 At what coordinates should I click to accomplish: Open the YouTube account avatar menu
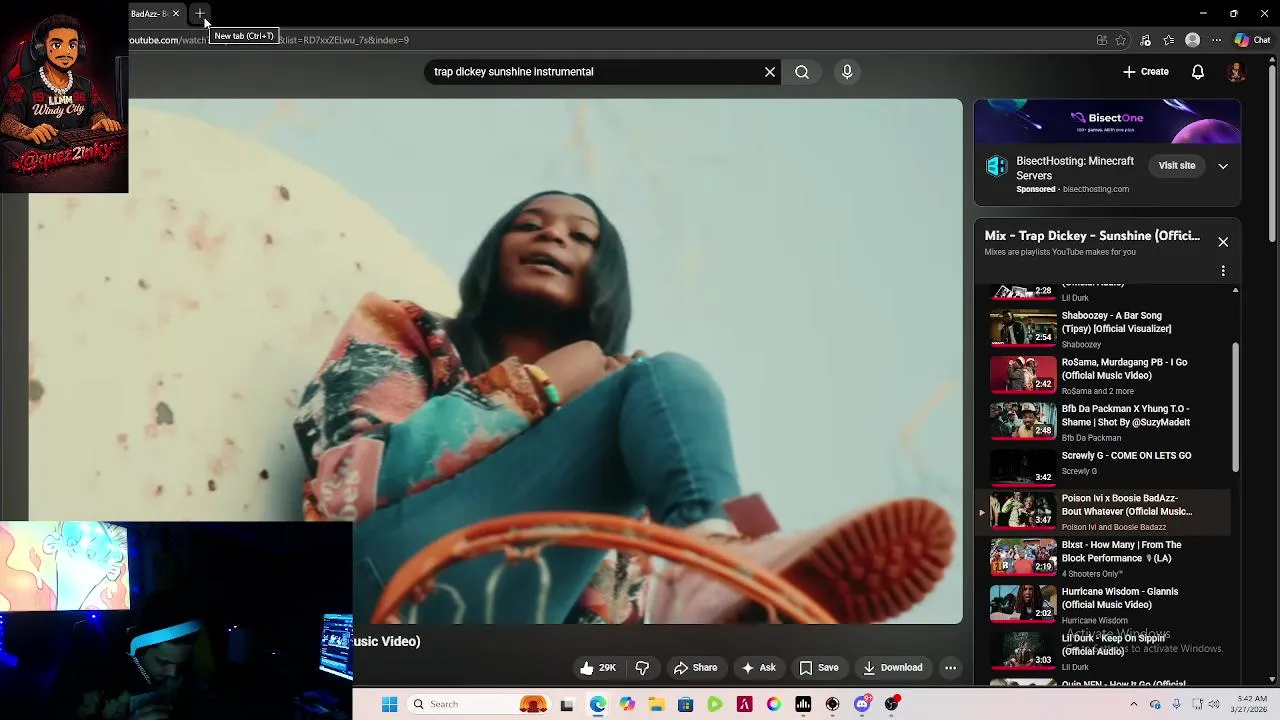(1237, 72)
